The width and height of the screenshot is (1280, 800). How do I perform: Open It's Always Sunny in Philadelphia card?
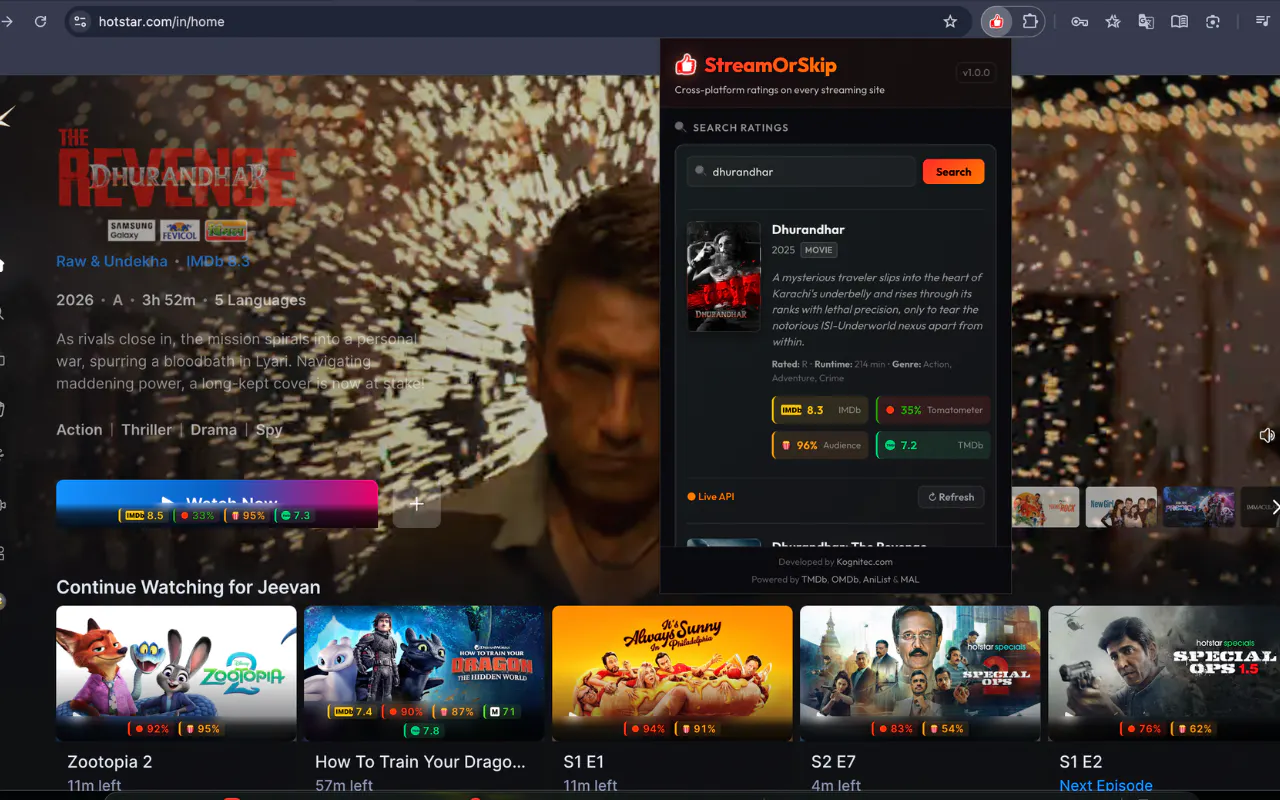click(x=672, y=673)
